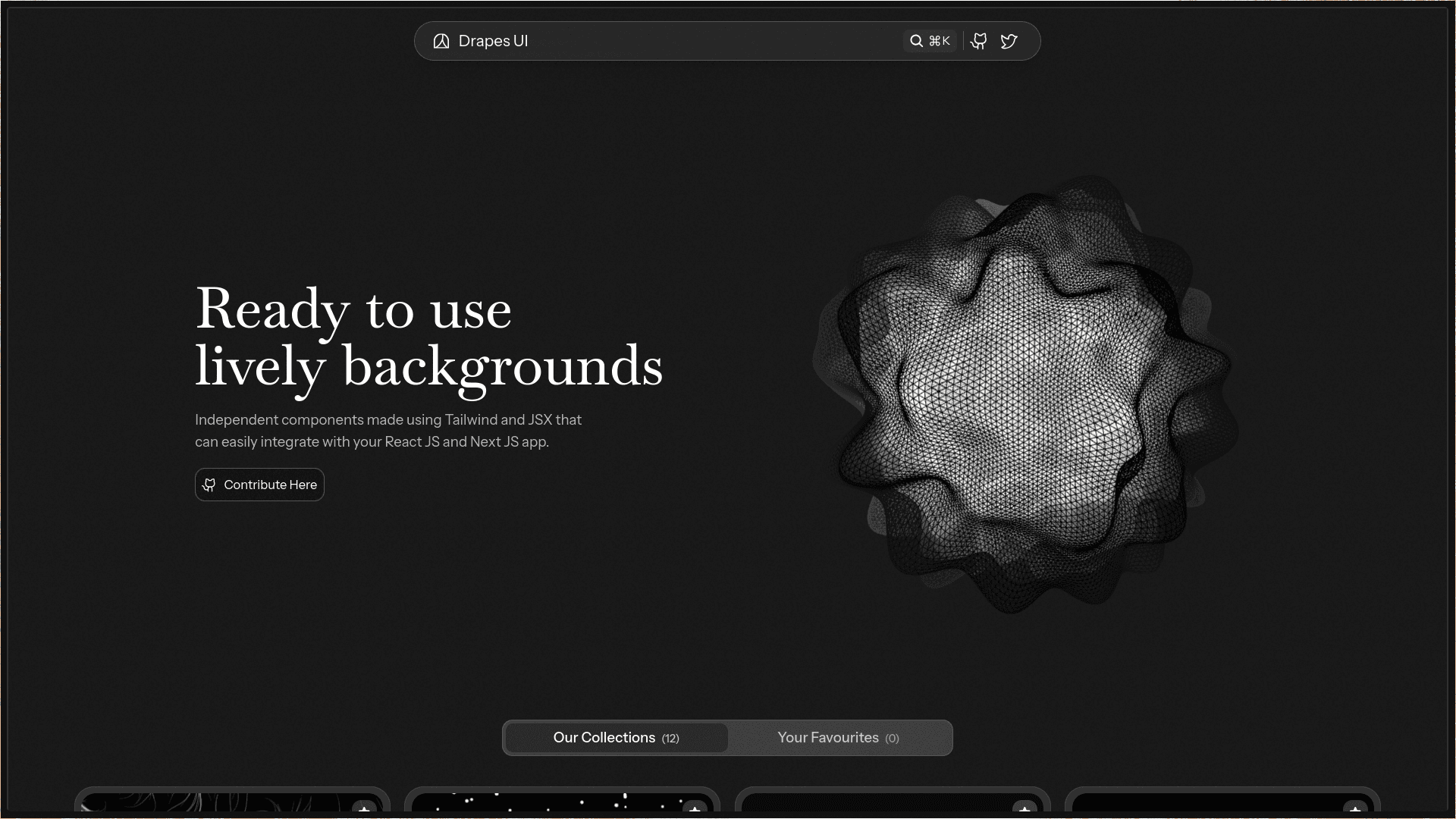Click GitHub cat icon inside Contribute button
Screen dimensions: 1456x819
[x=209, y=485]
